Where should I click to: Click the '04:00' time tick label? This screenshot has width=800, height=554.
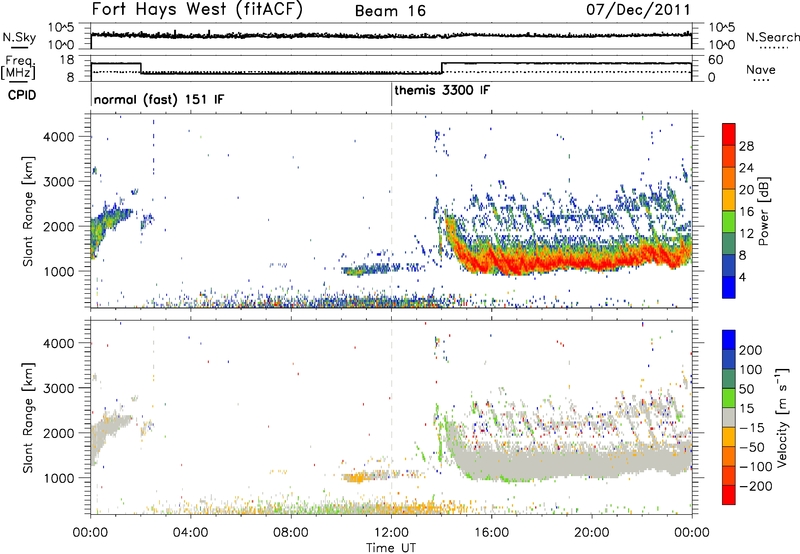[191, 532]
